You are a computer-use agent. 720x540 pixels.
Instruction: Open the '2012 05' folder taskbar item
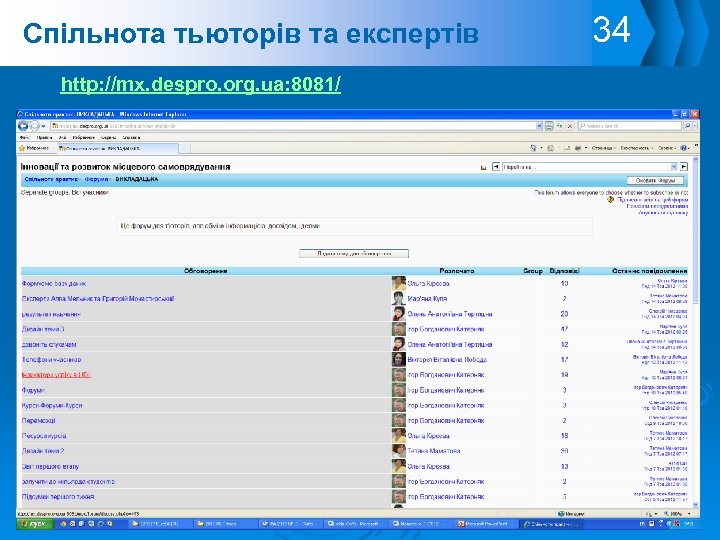pyautogui.click(x=225, y=523)
